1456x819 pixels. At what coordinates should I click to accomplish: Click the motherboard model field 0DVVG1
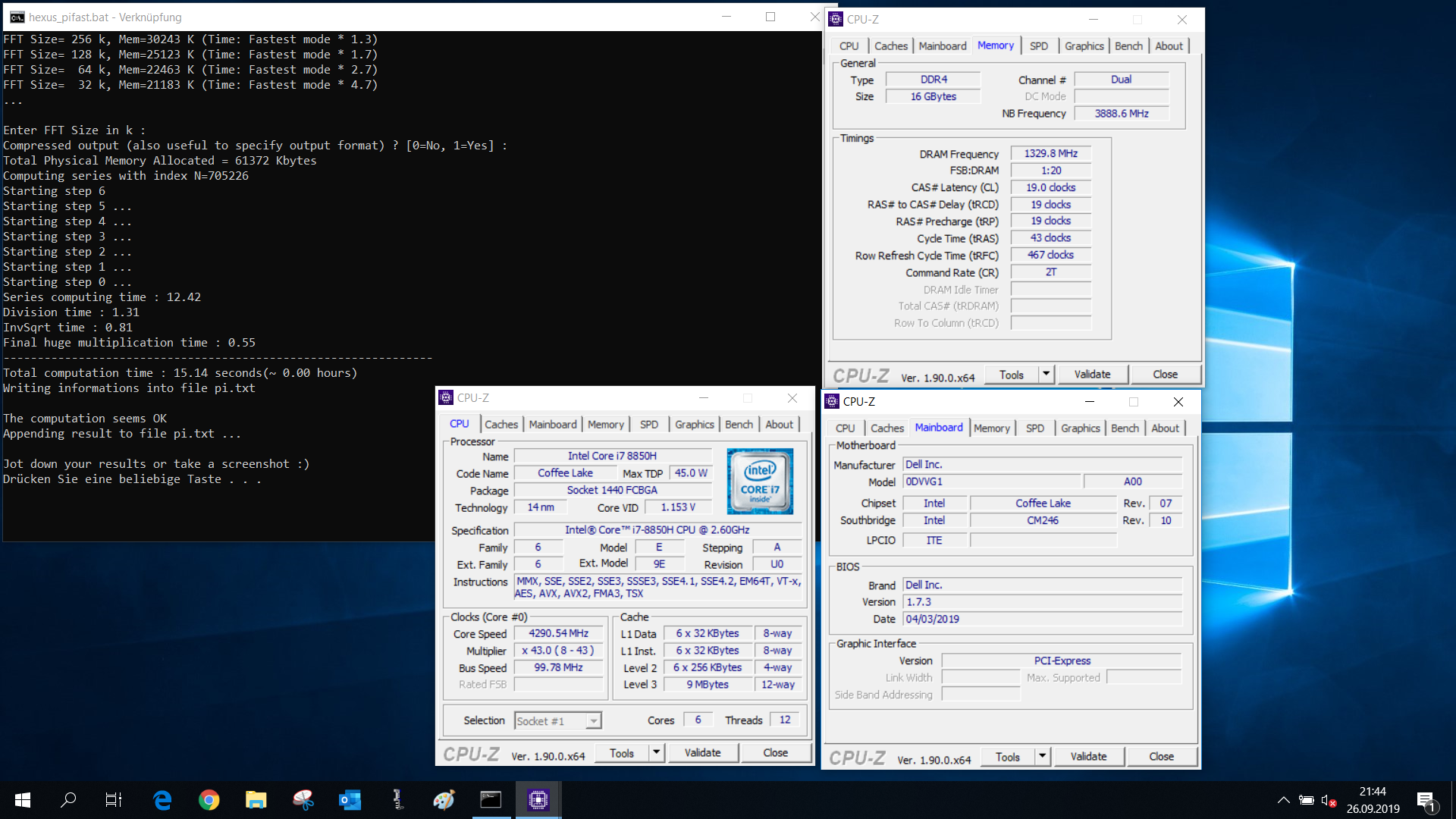[992, 482]
